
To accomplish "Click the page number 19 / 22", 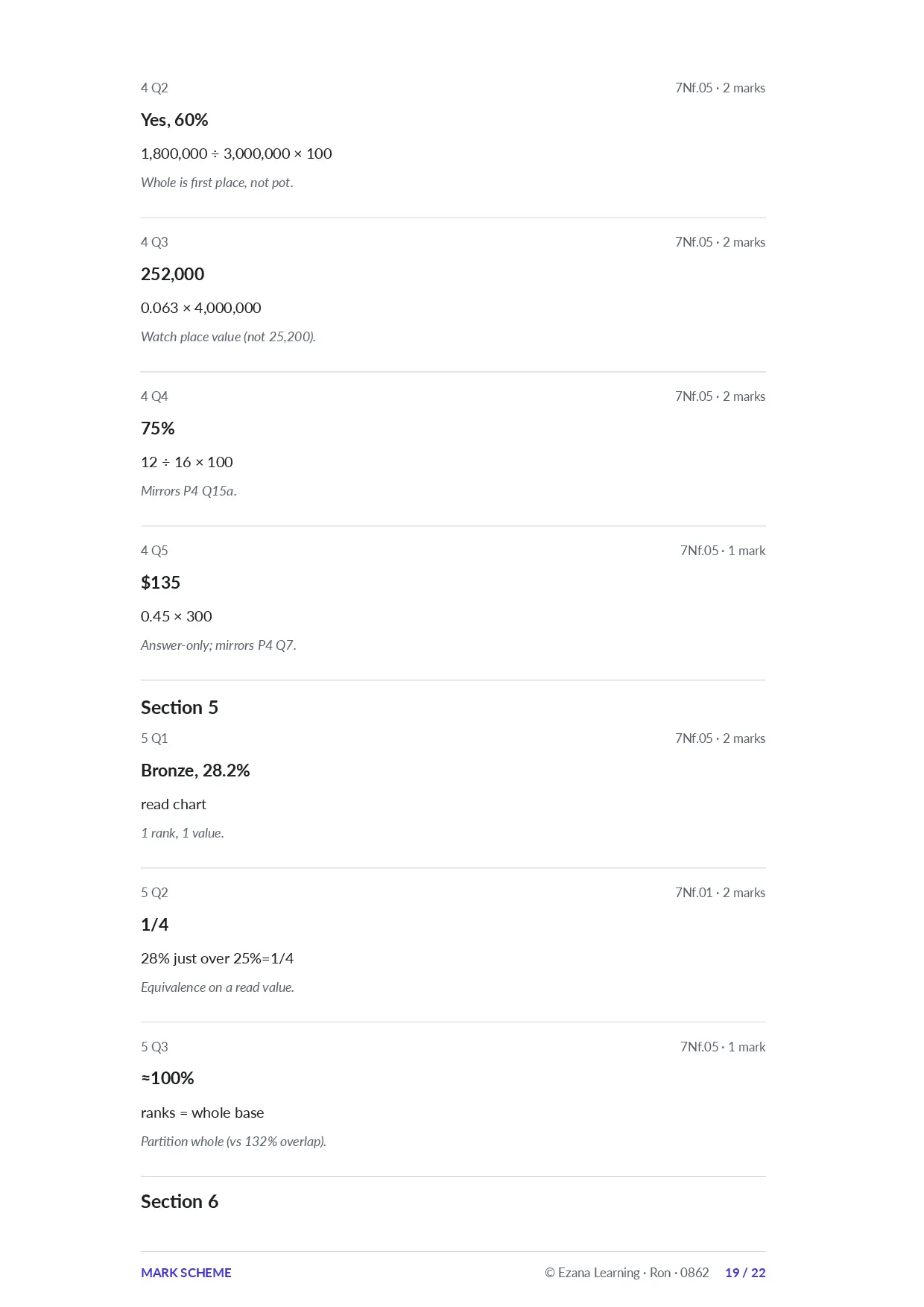I will point(745,1273).
